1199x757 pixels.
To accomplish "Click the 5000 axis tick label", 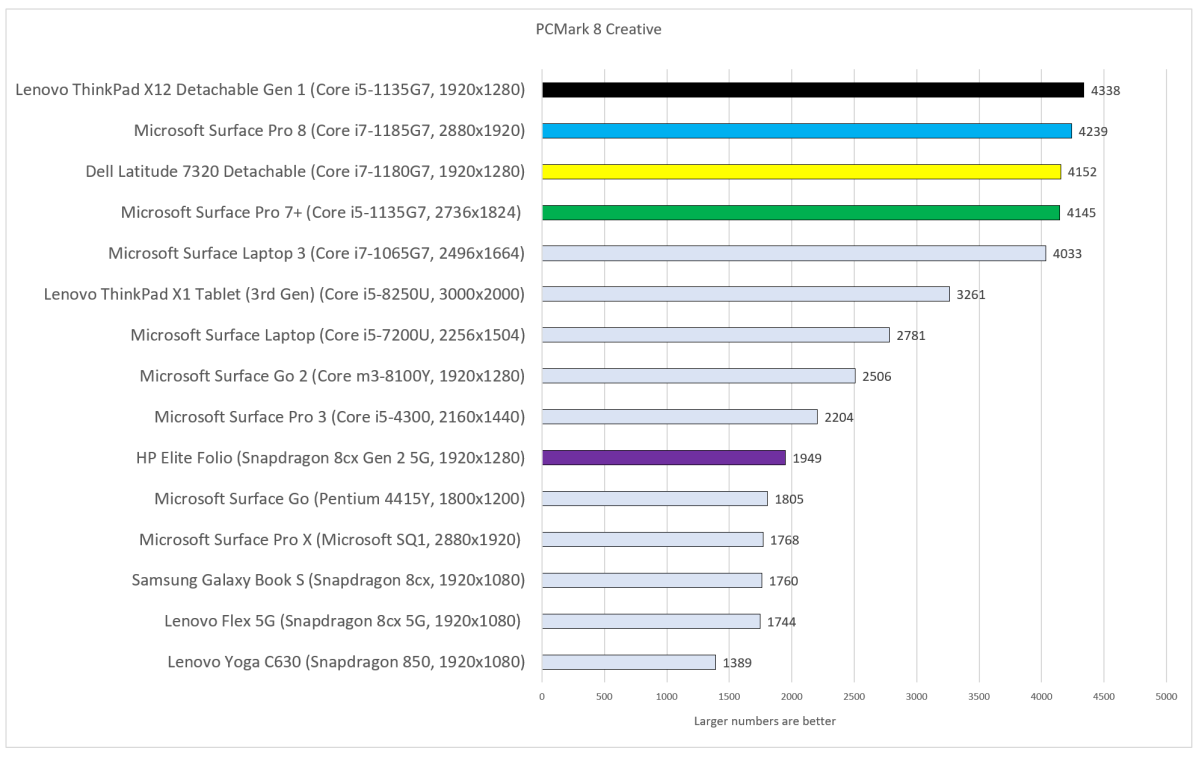I will pyautogui.click(x=1166, y=697).
